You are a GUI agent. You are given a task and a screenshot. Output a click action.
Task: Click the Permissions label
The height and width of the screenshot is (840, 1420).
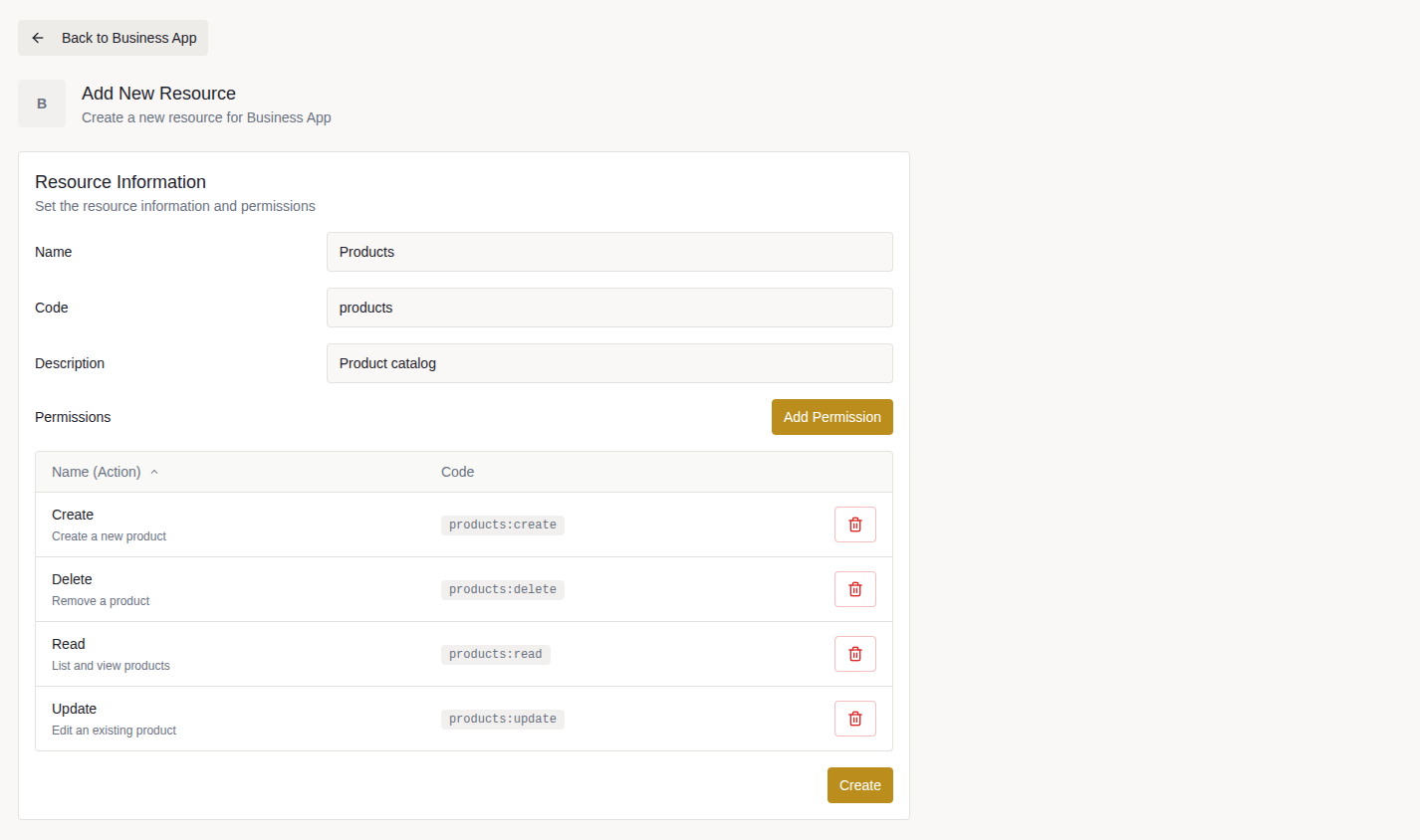tap(73, 417)
